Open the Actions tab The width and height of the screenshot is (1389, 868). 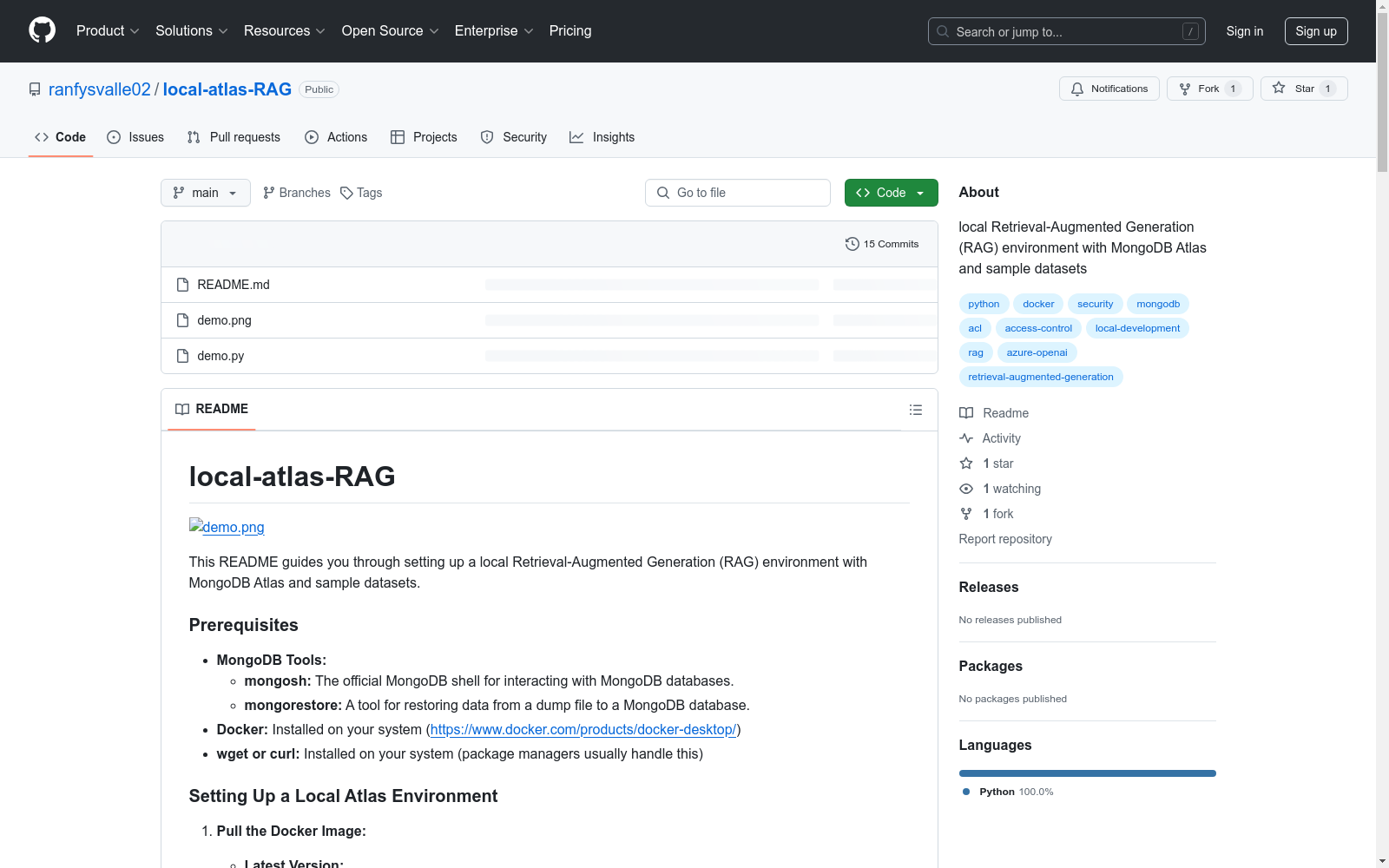click(336, 137)
